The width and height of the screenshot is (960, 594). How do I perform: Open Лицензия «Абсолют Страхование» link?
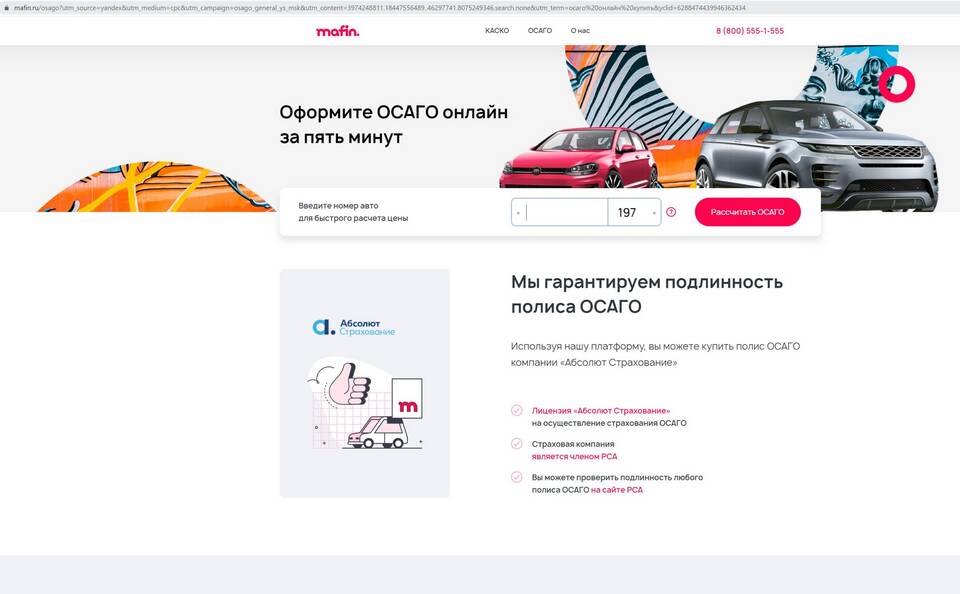[x=601, y=411]
